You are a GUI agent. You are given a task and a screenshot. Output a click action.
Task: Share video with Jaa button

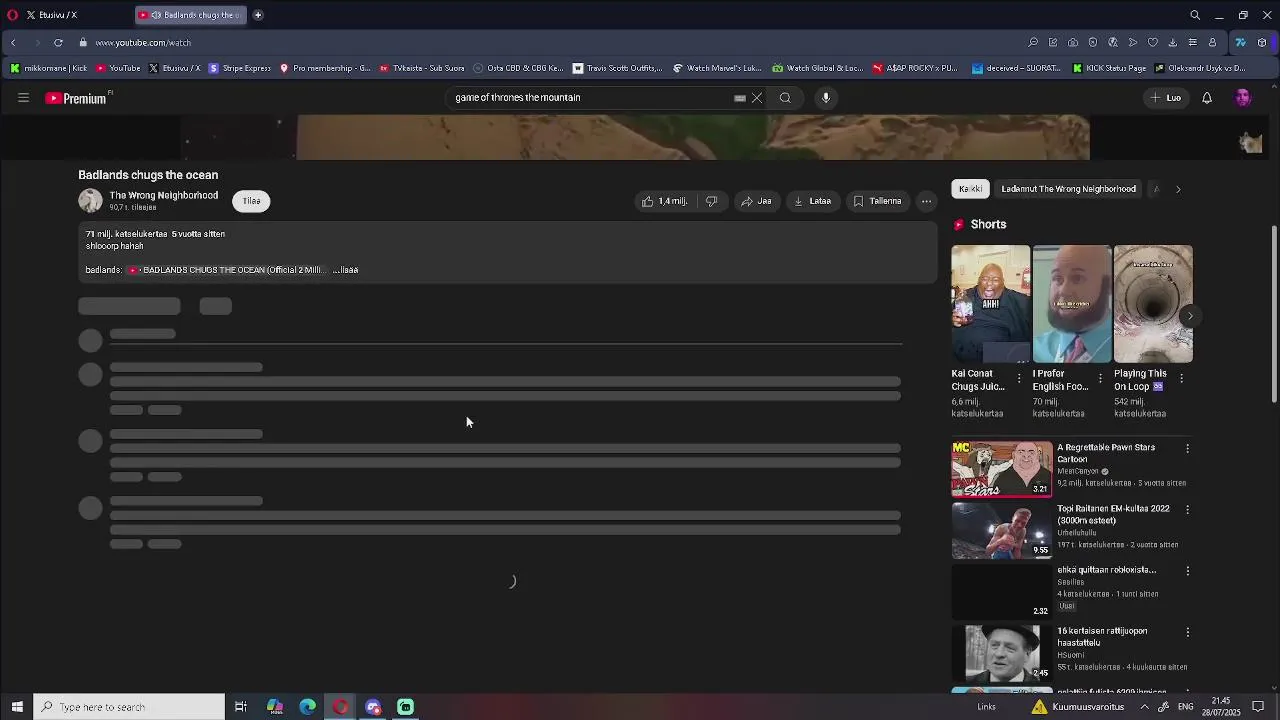pos(756,201)
